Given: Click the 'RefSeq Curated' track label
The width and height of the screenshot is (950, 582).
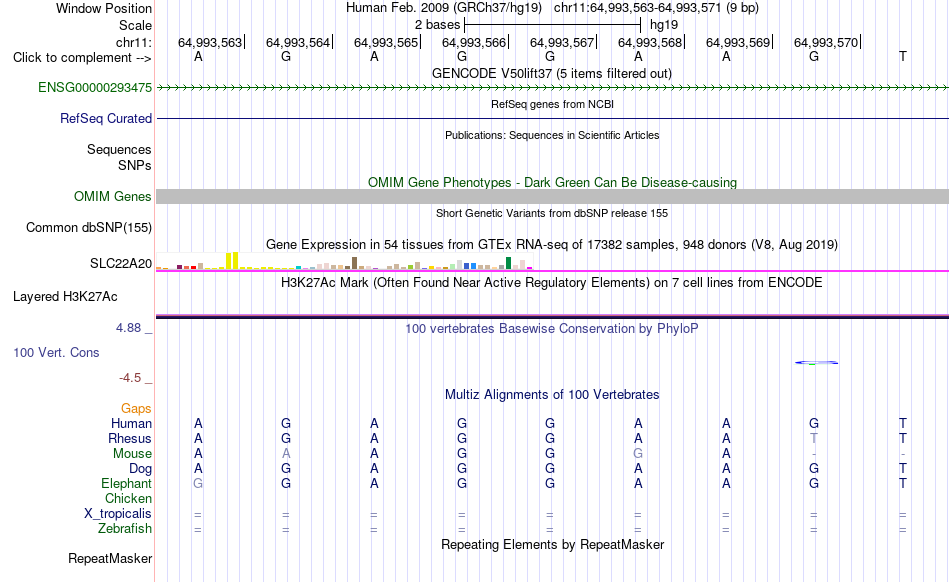Looking at the screenshot, I should point(105,119).
